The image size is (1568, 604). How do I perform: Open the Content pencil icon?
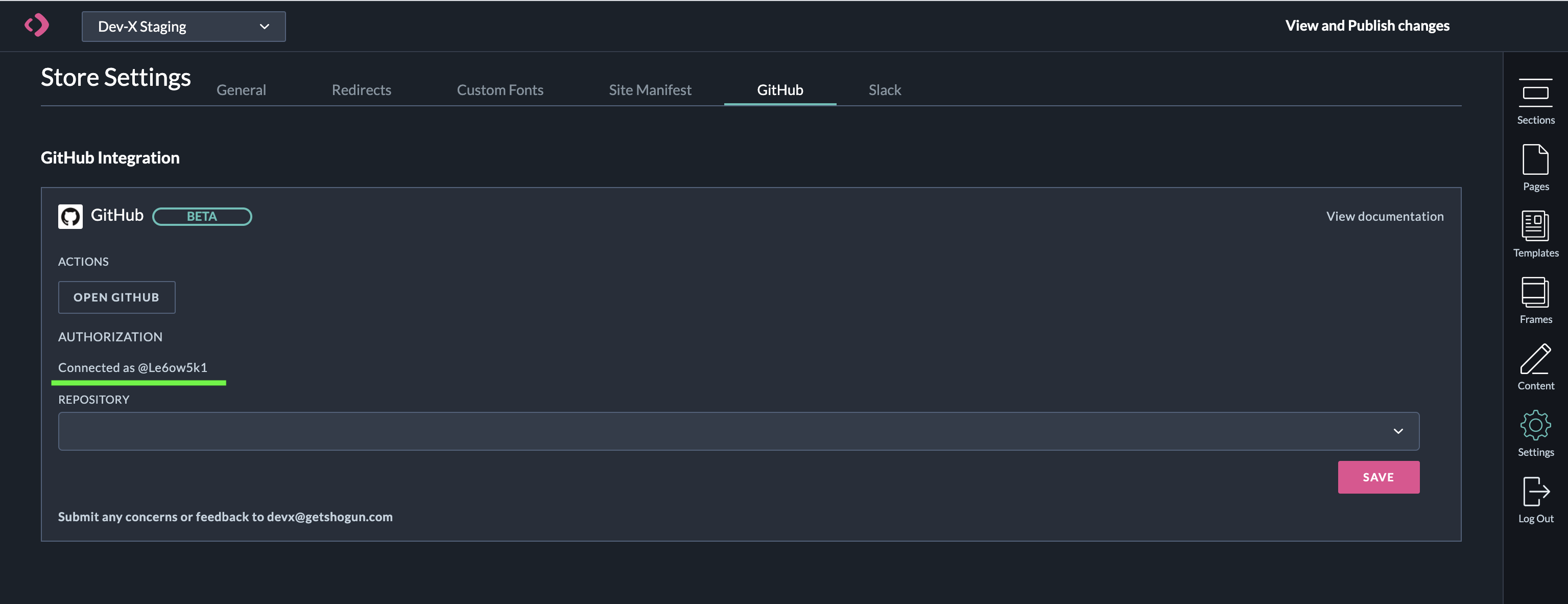point(1535,366)
